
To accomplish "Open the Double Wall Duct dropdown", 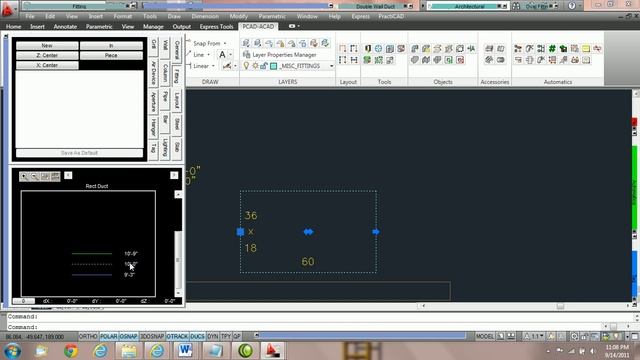I will (x=376, y=6).
